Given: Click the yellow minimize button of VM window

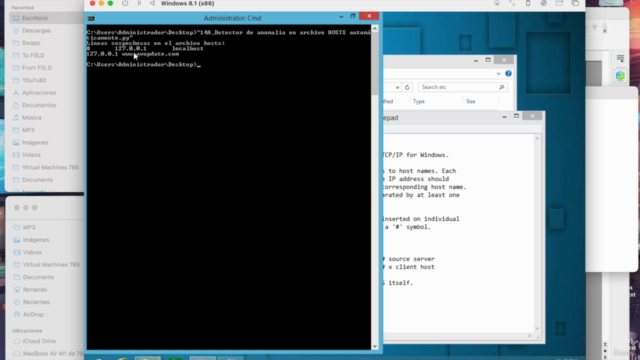Looking at the screenshot, I should [x=101, y=3].
